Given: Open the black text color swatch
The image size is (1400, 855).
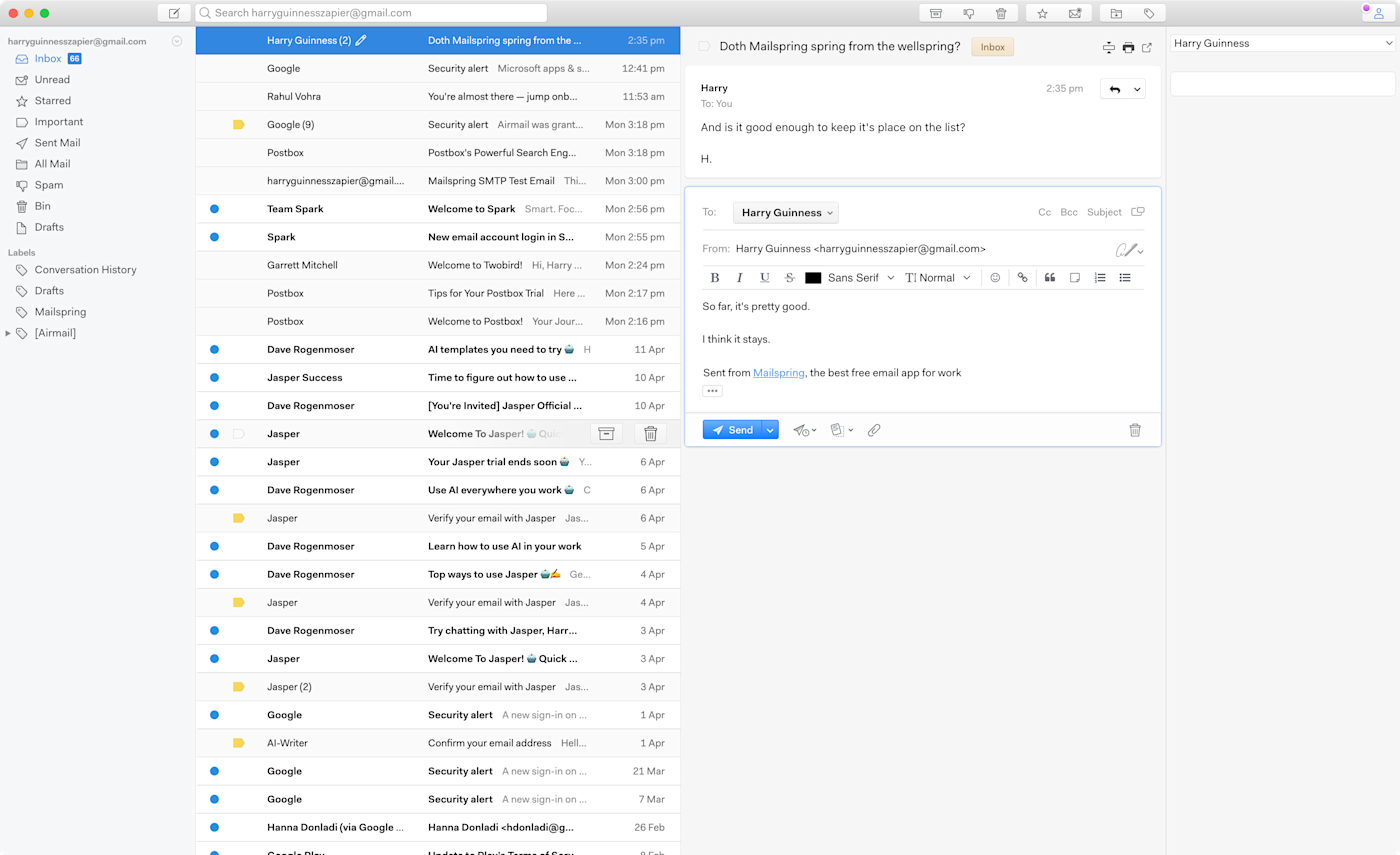Looking at the screenshot, I should click(813, 278).
